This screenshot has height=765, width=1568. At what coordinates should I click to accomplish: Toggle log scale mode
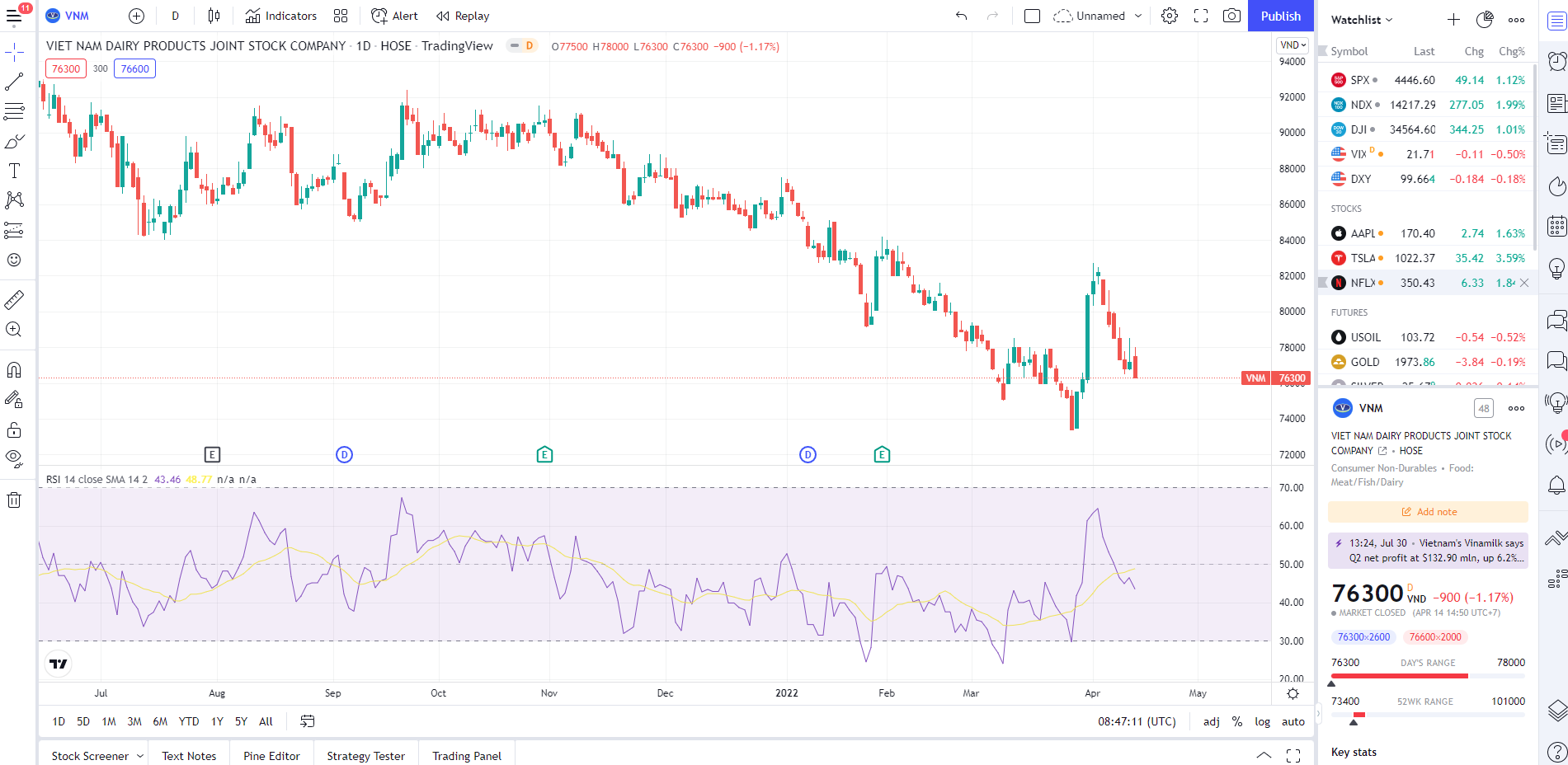[x=1263, y=721]
